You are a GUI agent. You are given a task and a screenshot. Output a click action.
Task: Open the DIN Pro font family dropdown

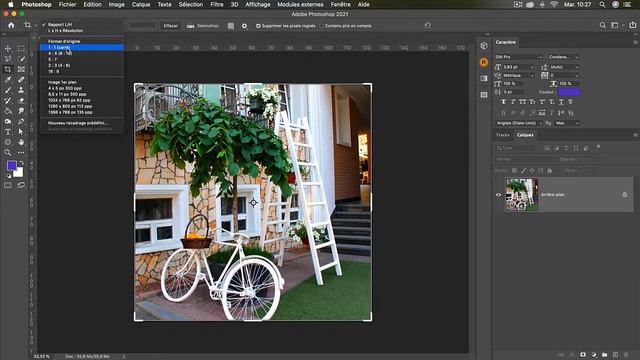(540, 57)
